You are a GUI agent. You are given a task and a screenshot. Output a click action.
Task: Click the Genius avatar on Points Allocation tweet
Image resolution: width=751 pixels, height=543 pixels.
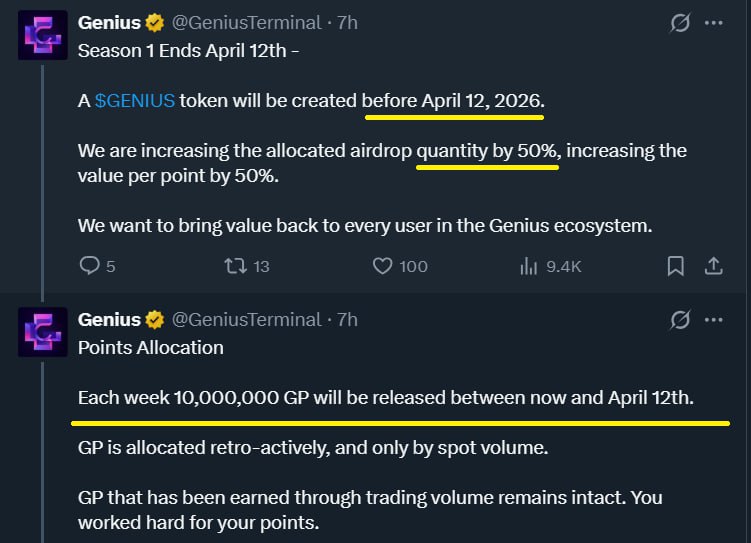(x=43, y=332)
